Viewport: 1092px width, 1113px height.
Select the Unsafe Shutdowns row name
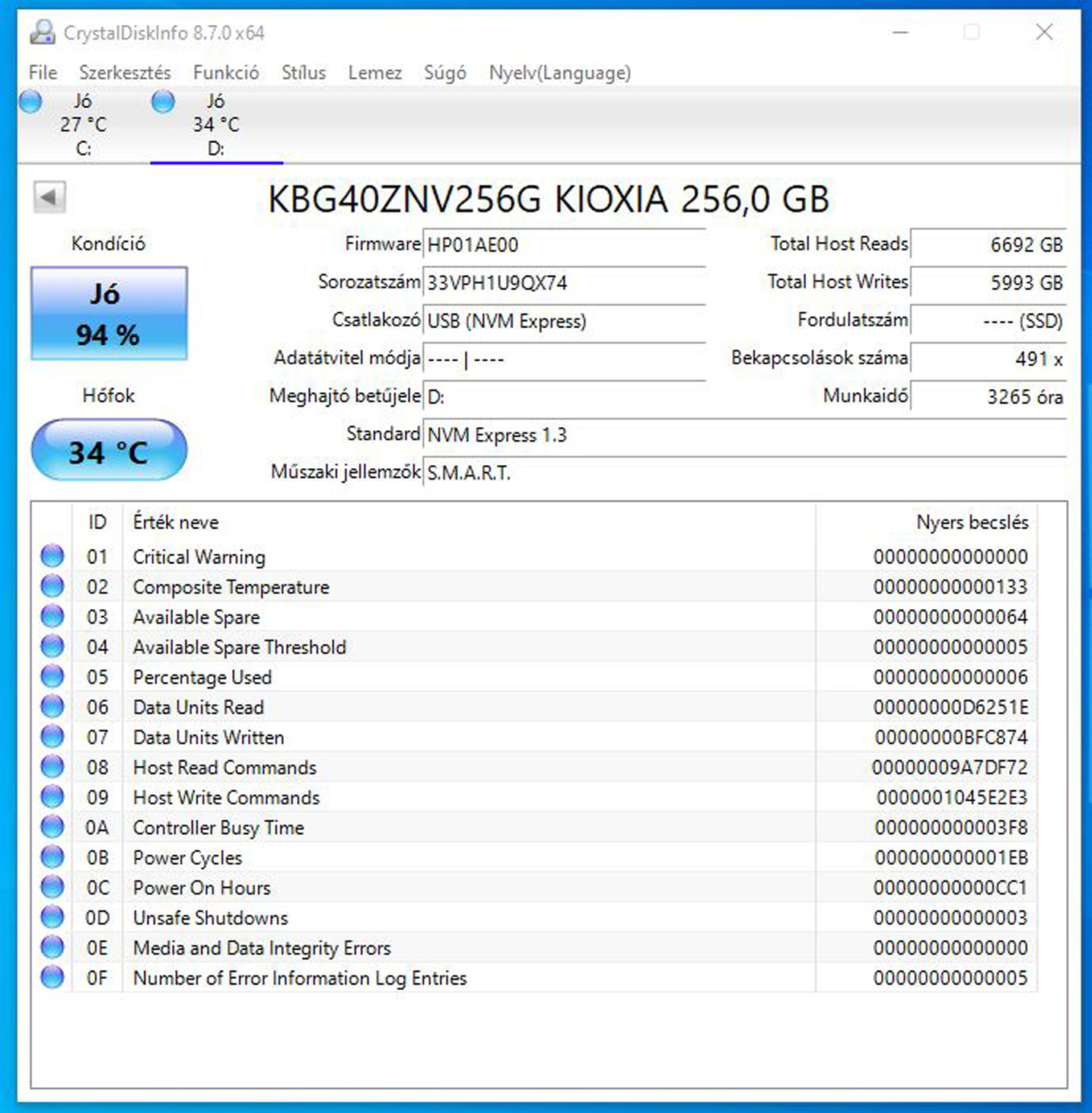[x=211, y=917]
